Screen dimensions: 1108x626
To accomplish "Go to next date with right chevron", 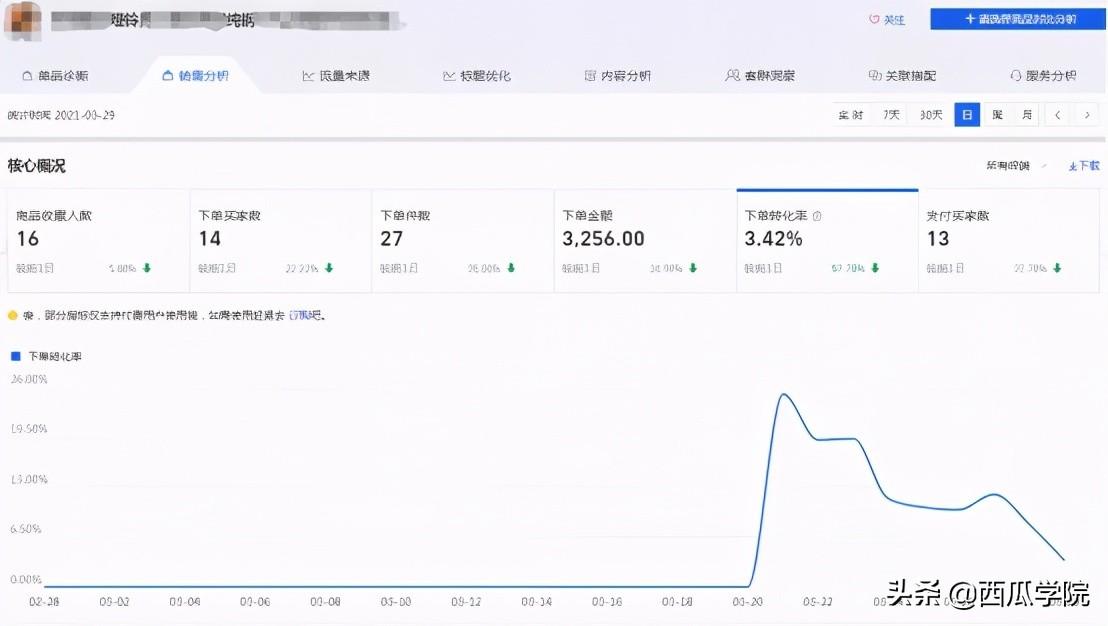I will (x=1086, y=115).
